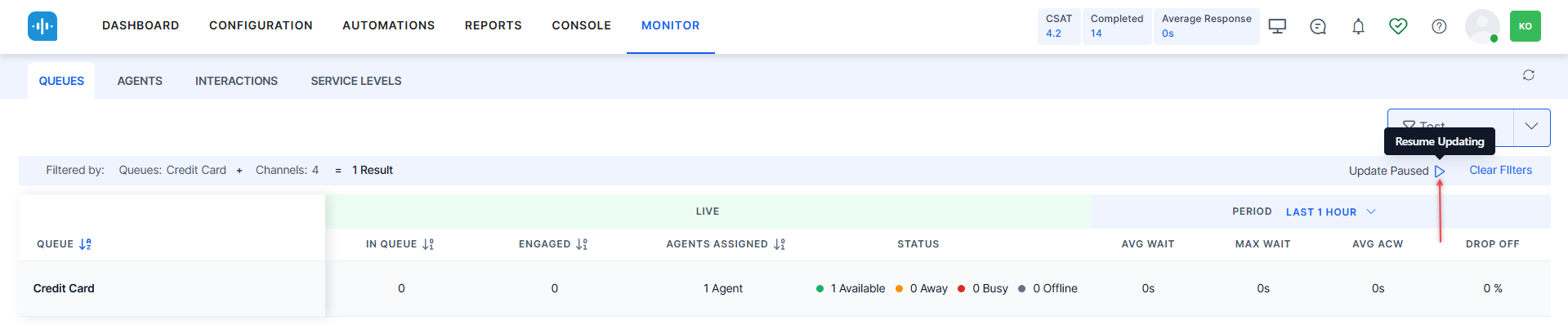The width and height of the screenshot is (1568, 325).
Task: Click the refresh icon
Action: (x=1528, y=75)
